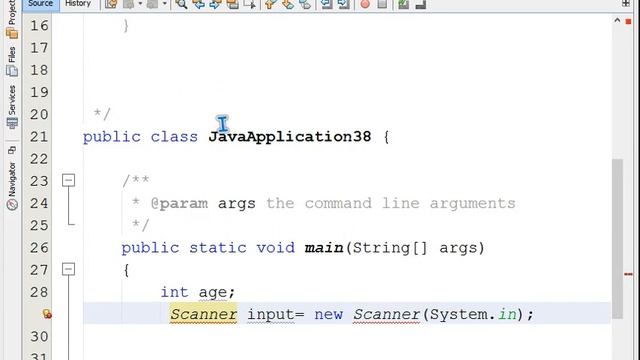Switch to the Source editor view
The image size is (640, 360).
coord(40,4)
